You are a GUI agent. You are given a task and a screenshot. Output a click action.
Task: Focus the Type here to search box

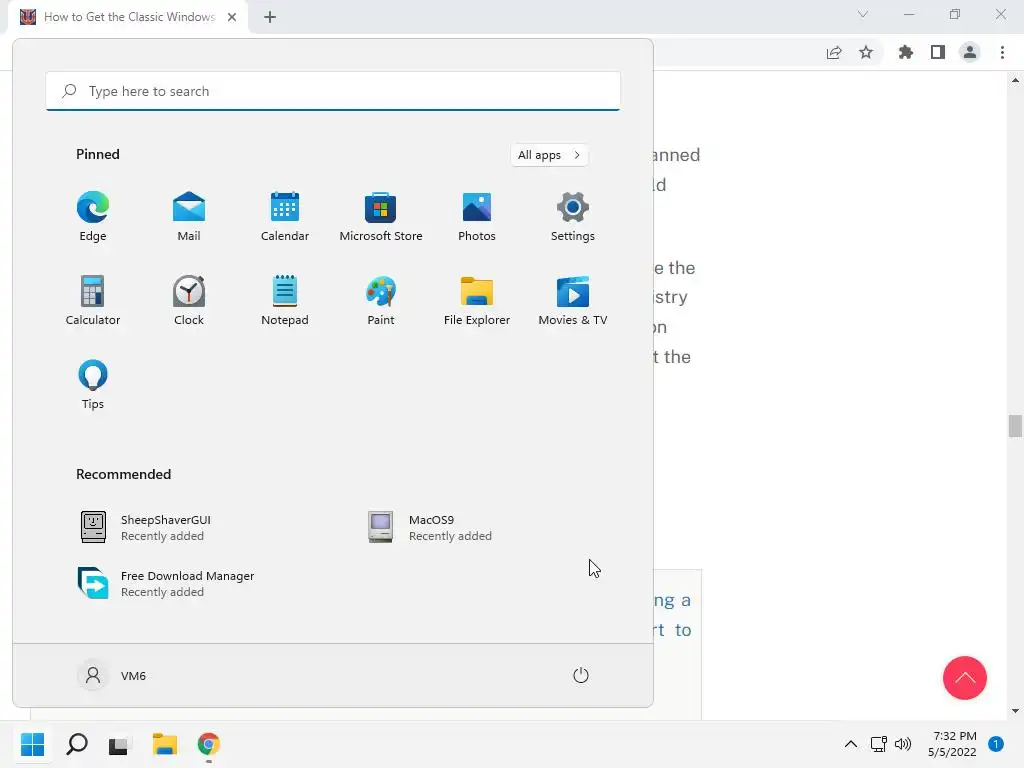(x=333, y=91)
